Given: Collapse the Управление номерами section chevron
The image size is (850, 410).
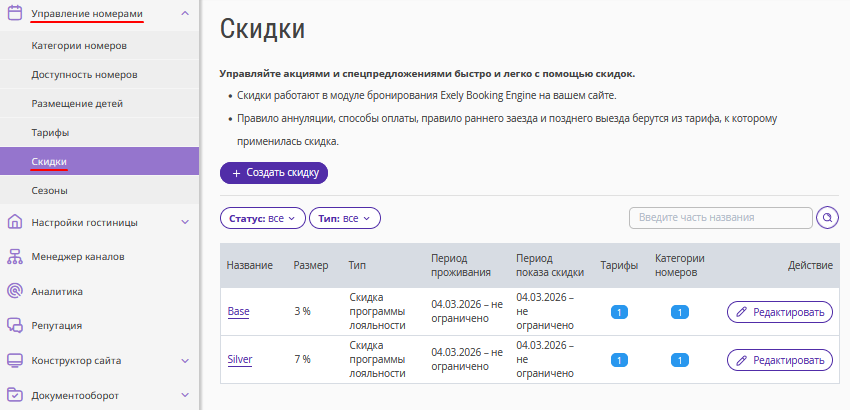Looking at the screenshot, I should [185, 13].
